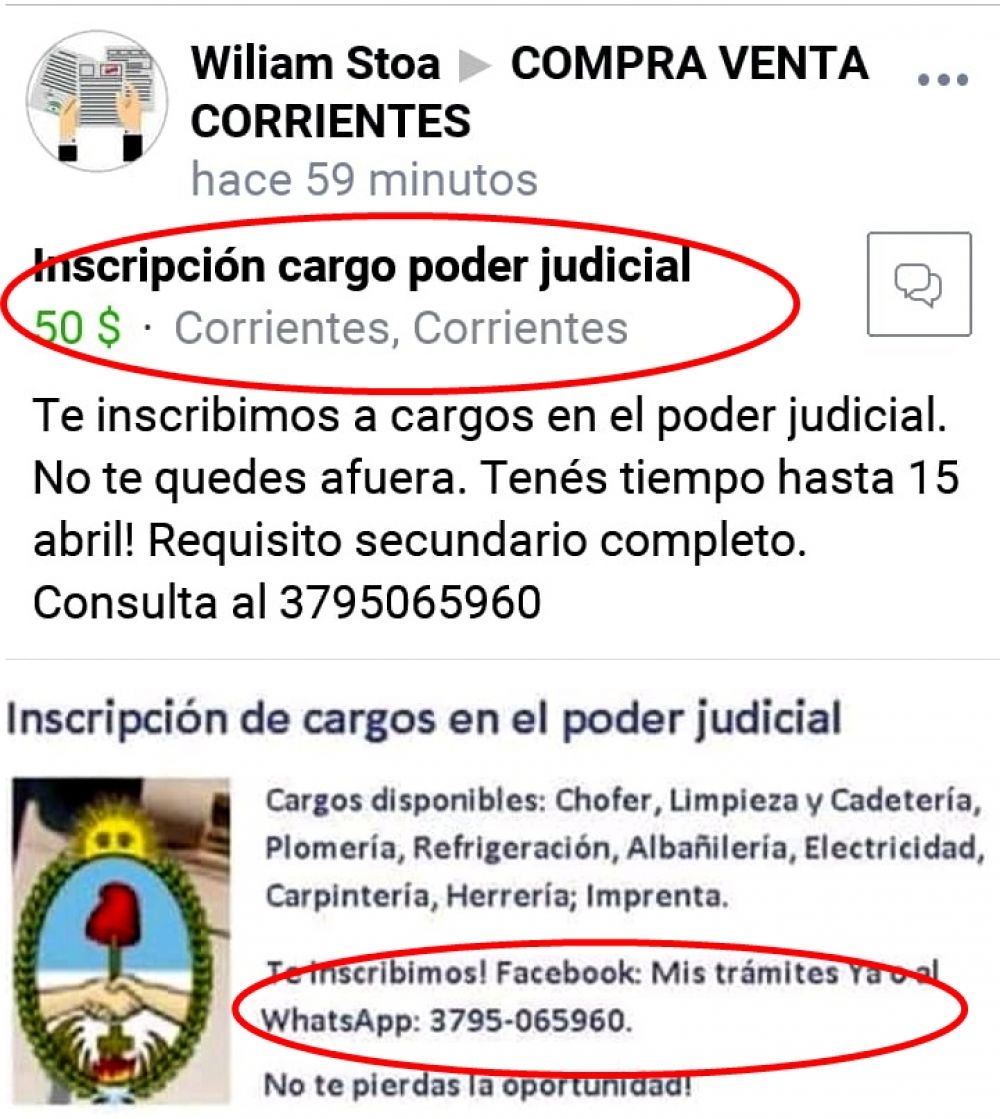
Task: Tap the phone number 3795065960
Action: point(410,602)
